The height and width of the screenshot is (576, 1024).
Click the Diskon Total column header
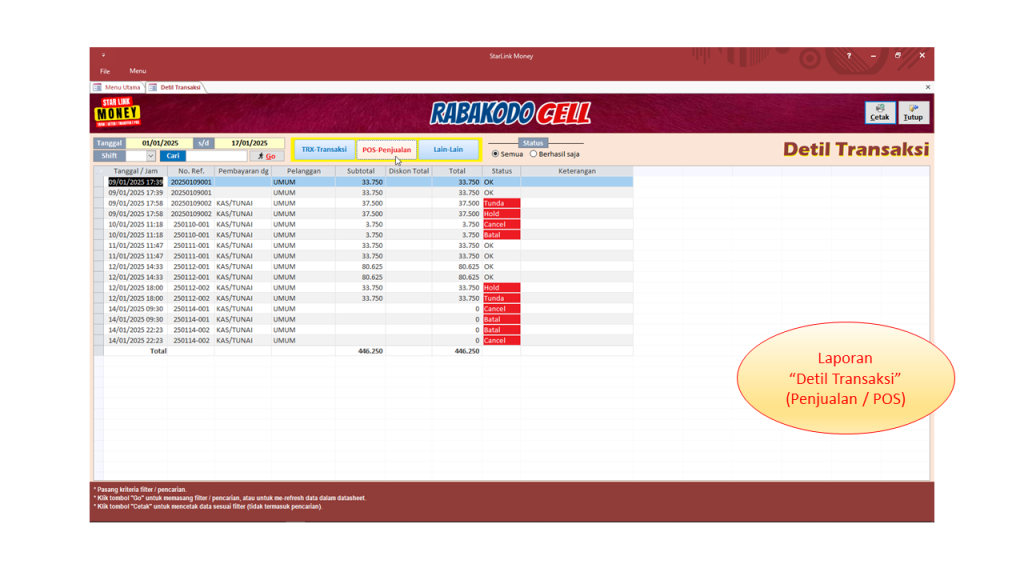pyautogui.click(x=409, y=171)
